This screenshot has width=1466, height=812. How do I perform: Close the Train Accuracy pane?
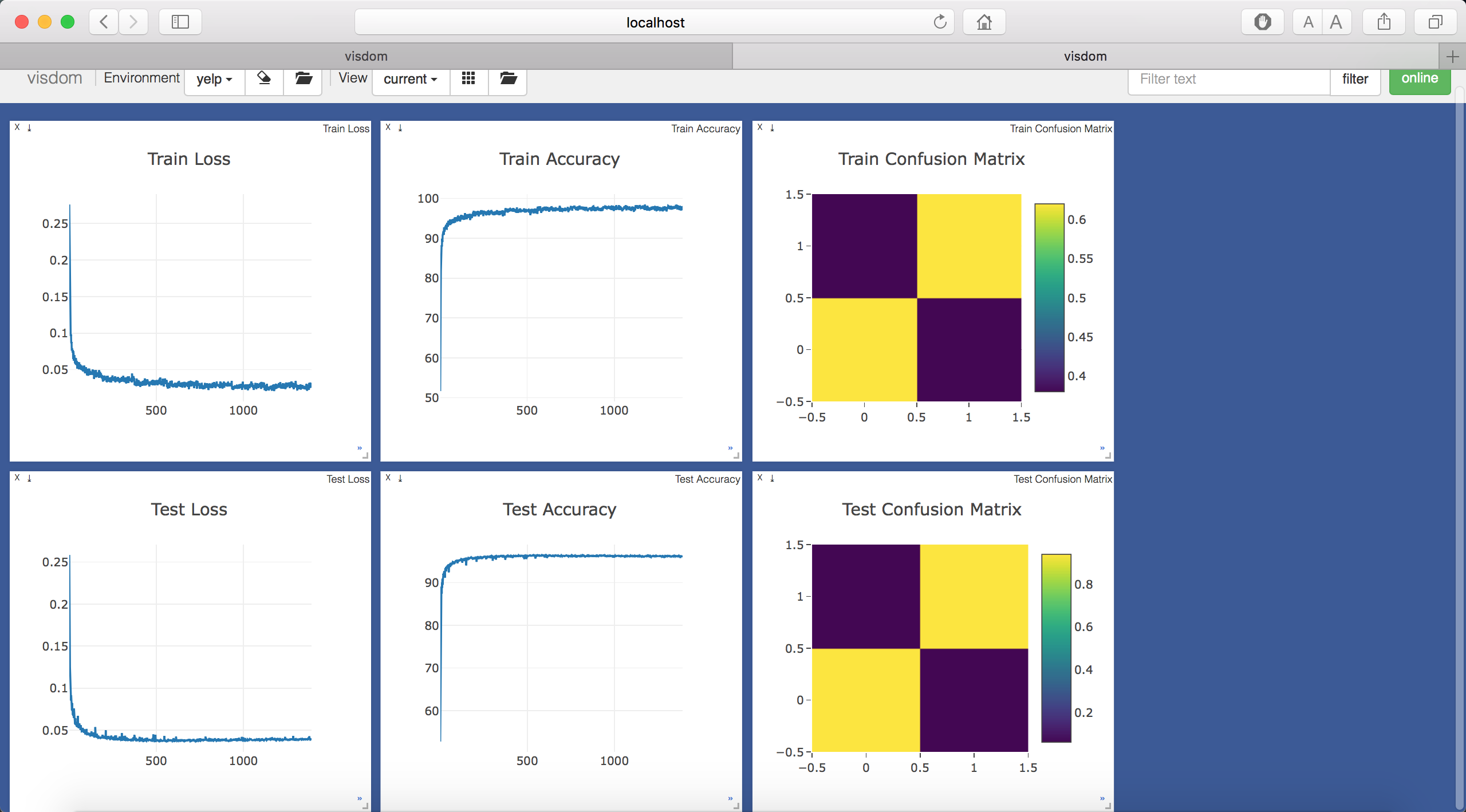tap(388, 127)
